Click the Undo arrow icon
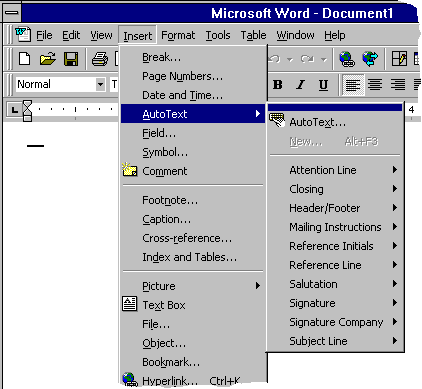Image resolution: width=422 pixels, height=389 pixels. click(275, 59)
